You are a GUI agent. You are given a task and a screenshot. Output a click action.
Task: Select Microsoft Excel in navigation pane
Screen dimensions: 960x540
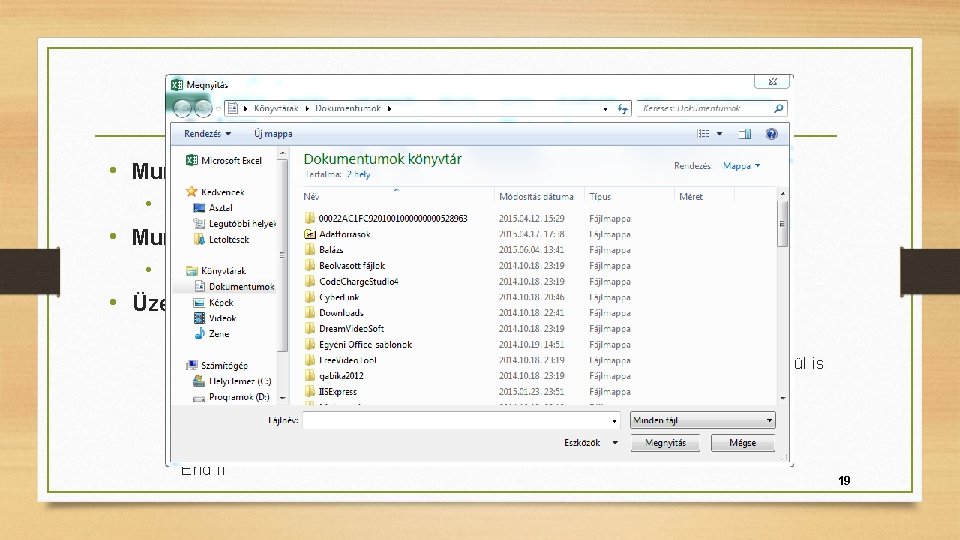(223, 160)
